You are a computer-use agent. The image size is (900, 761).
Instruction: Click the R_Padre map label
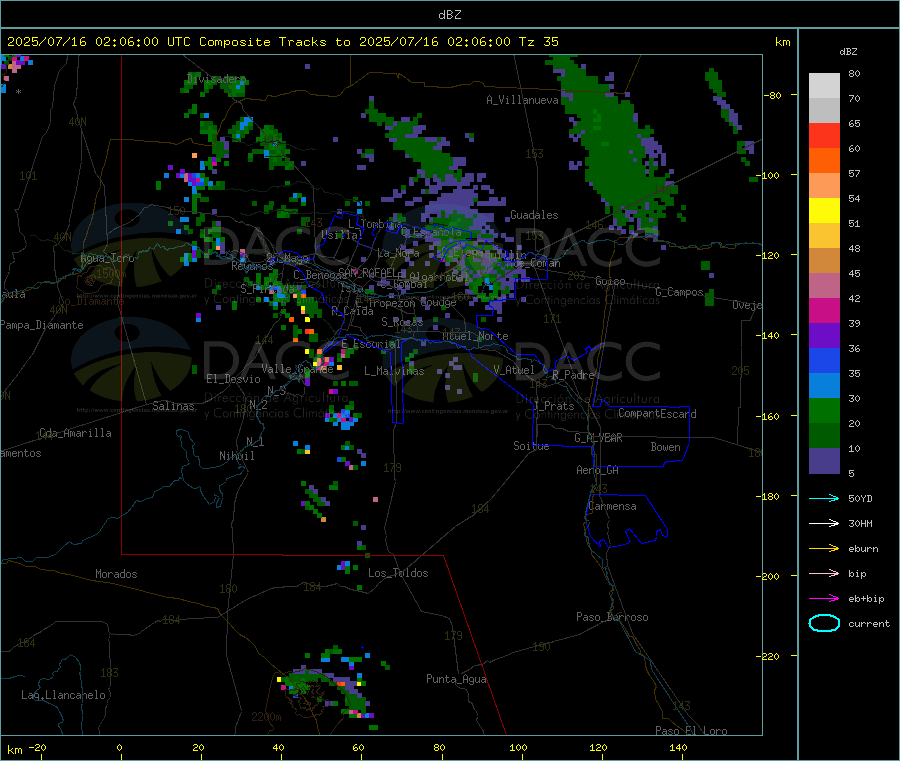point(573,375)
